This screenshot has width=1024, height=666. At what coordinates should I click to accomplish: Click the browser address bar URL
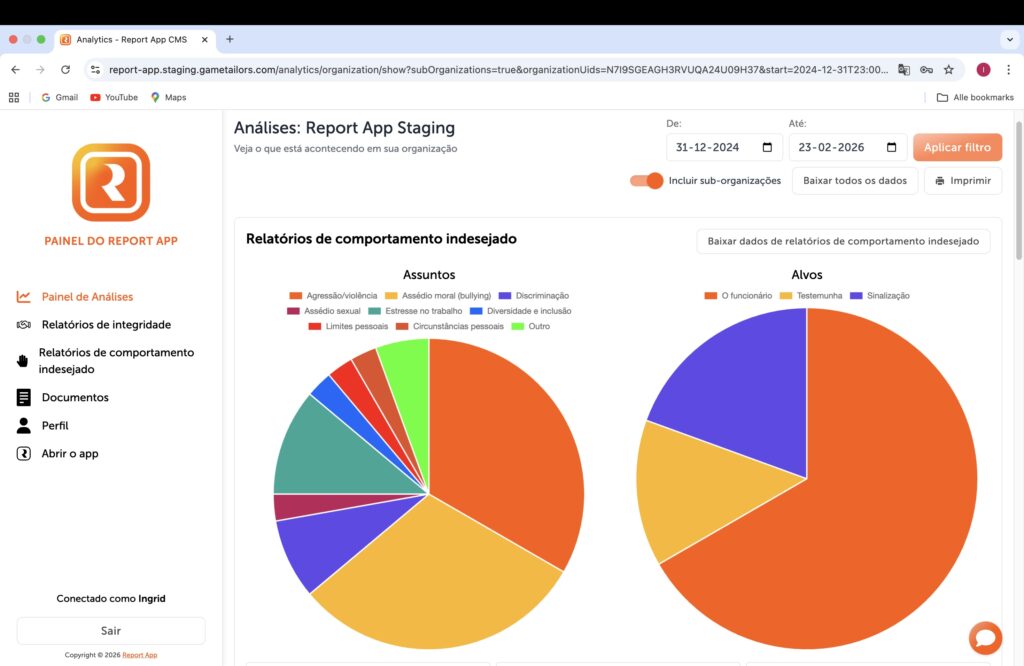(x=498, y=69)
